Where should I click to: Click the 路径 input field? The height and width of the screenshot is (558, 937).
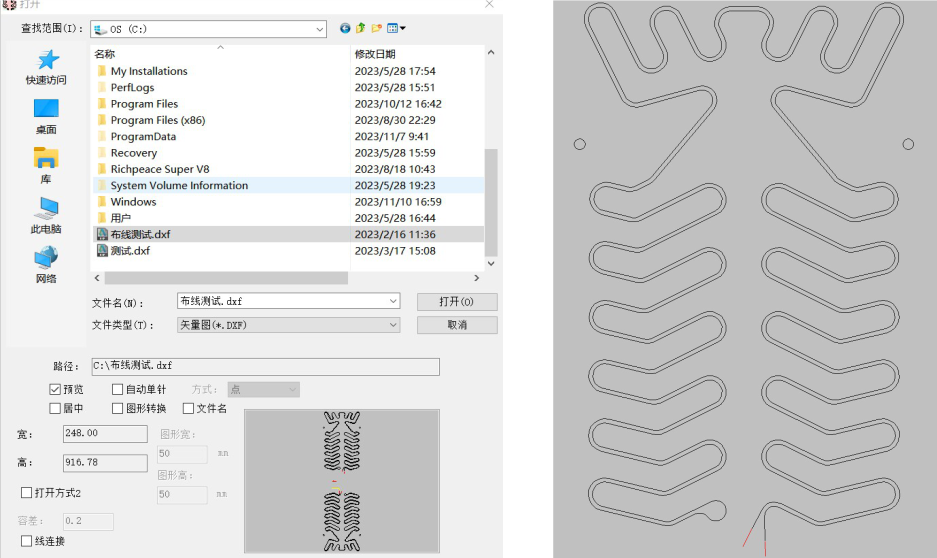(265, 366)
